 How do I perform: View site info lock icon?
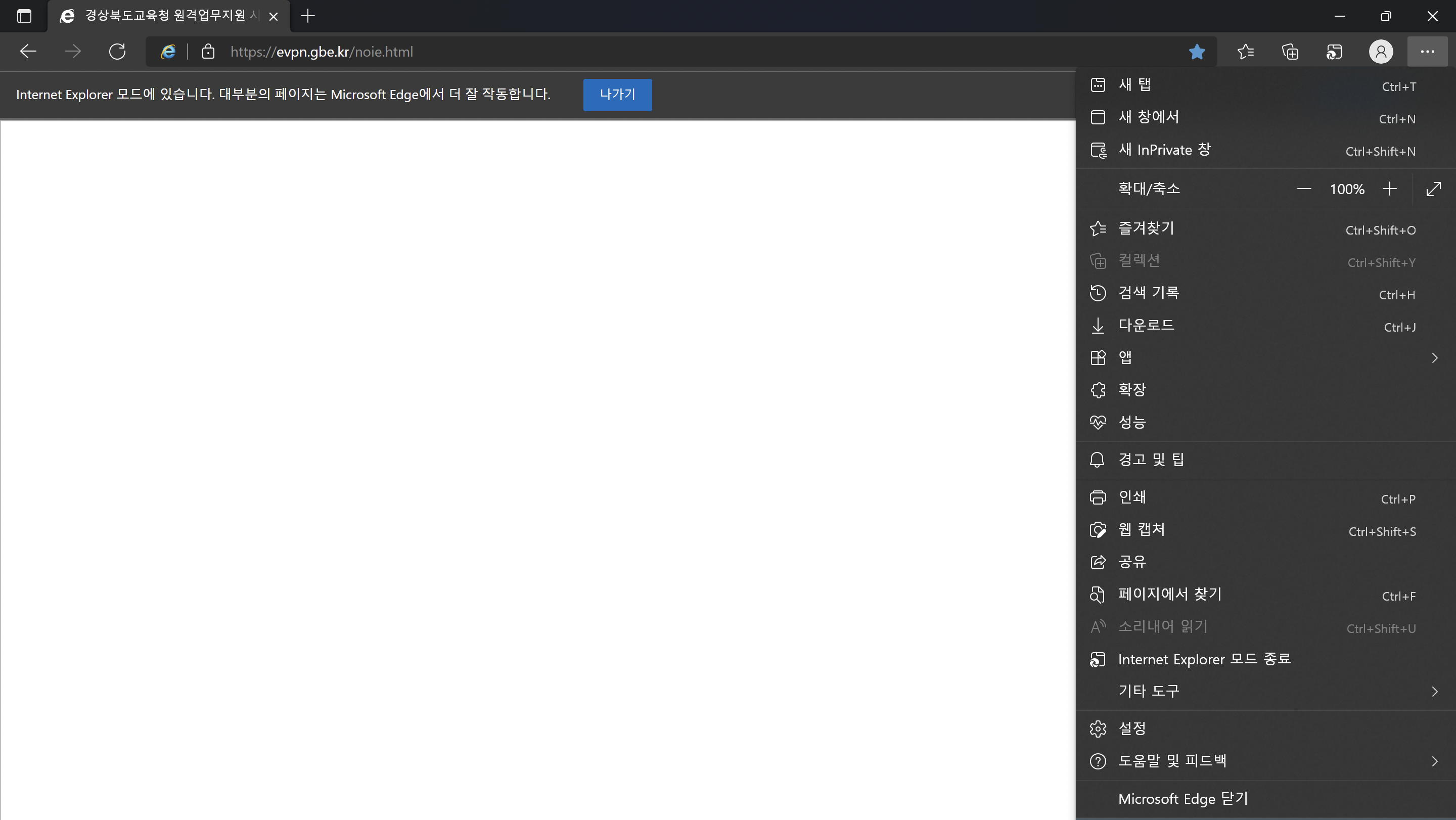point(208,52)
